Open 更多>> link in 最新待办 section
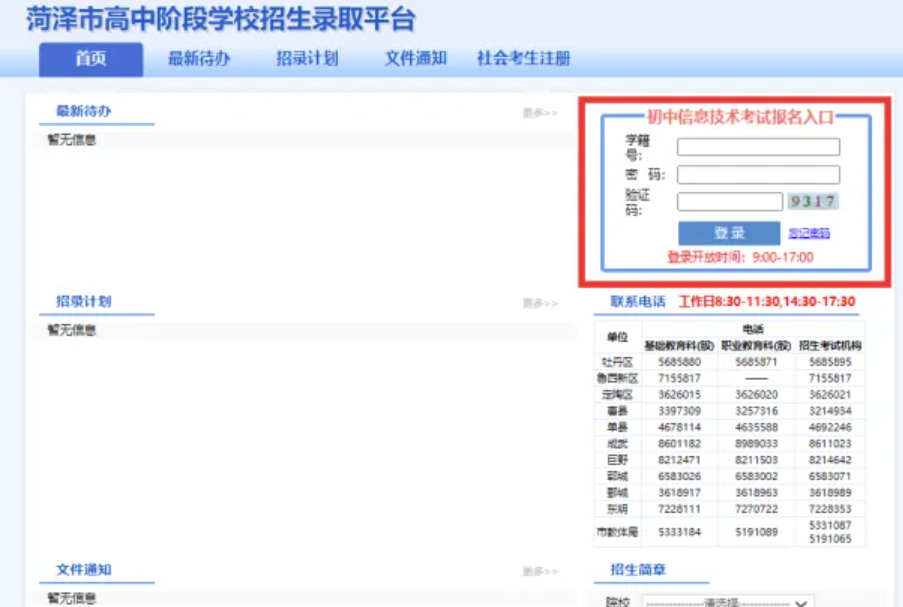 pos(540,113)
